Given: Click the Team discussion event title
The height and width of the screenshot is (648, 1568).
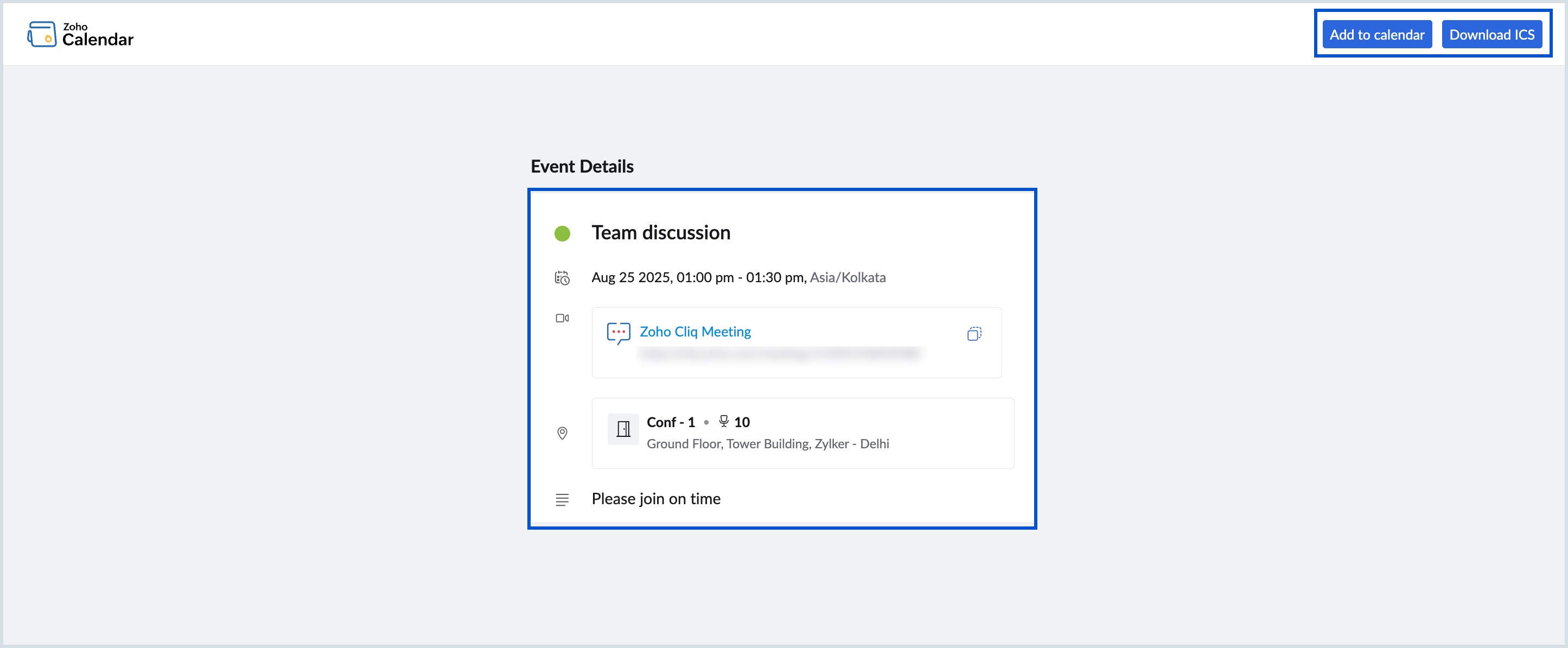Looking at the screenshot, I should pyautogui.click(x=660, y=233).
